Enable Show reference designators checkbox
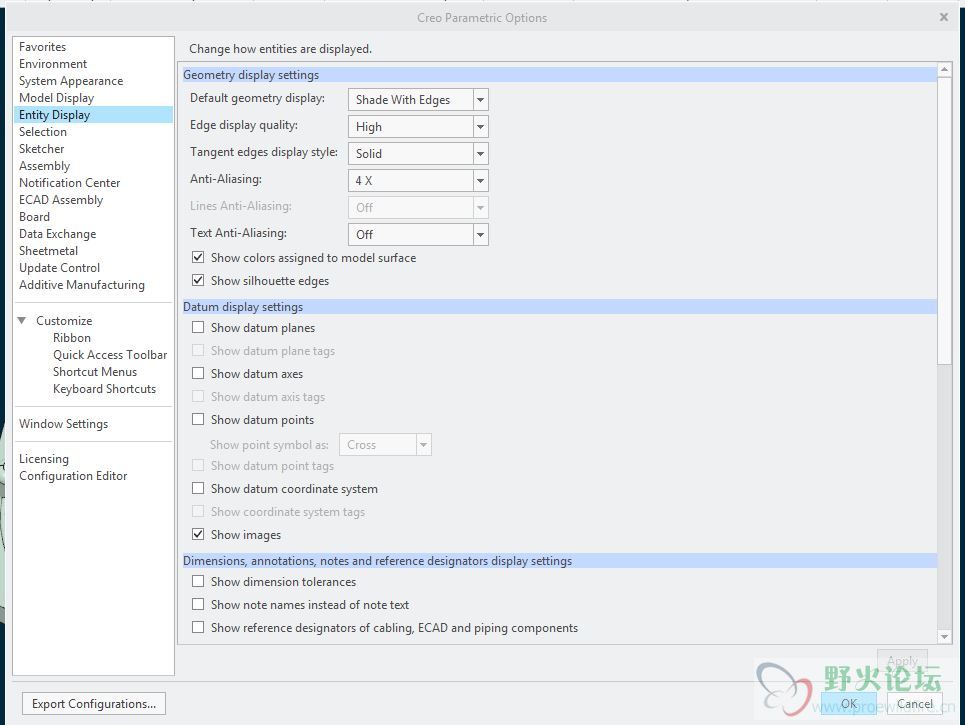965x725 pixels. (x=198, y=628)
